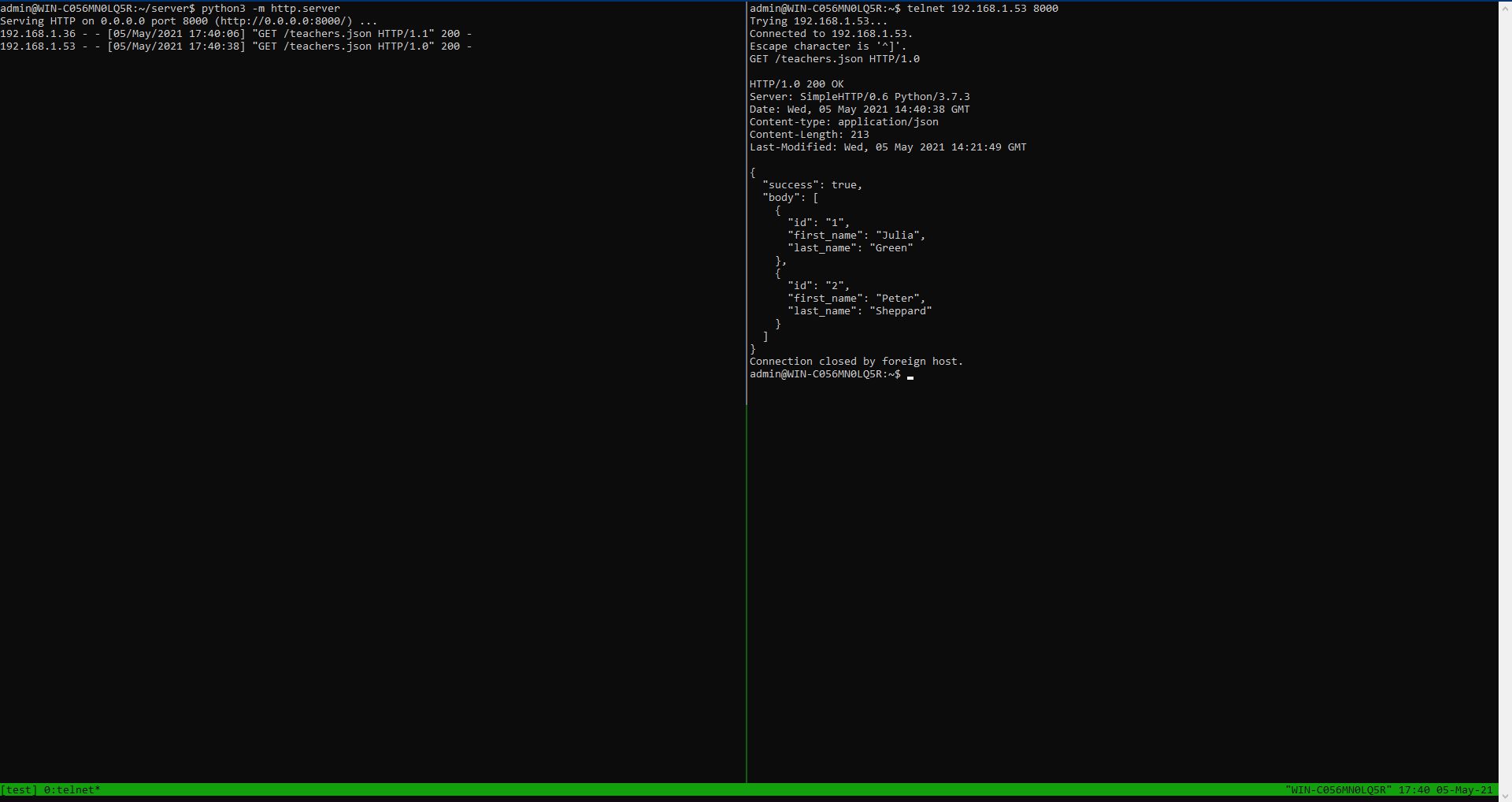The width and height of the screenshot is (1512, 802).
Task: Click the 17:40:38 HTTP/1.0 log entry from 192.168.1.53
Action: pyautogui.click(x=236, y=46)
